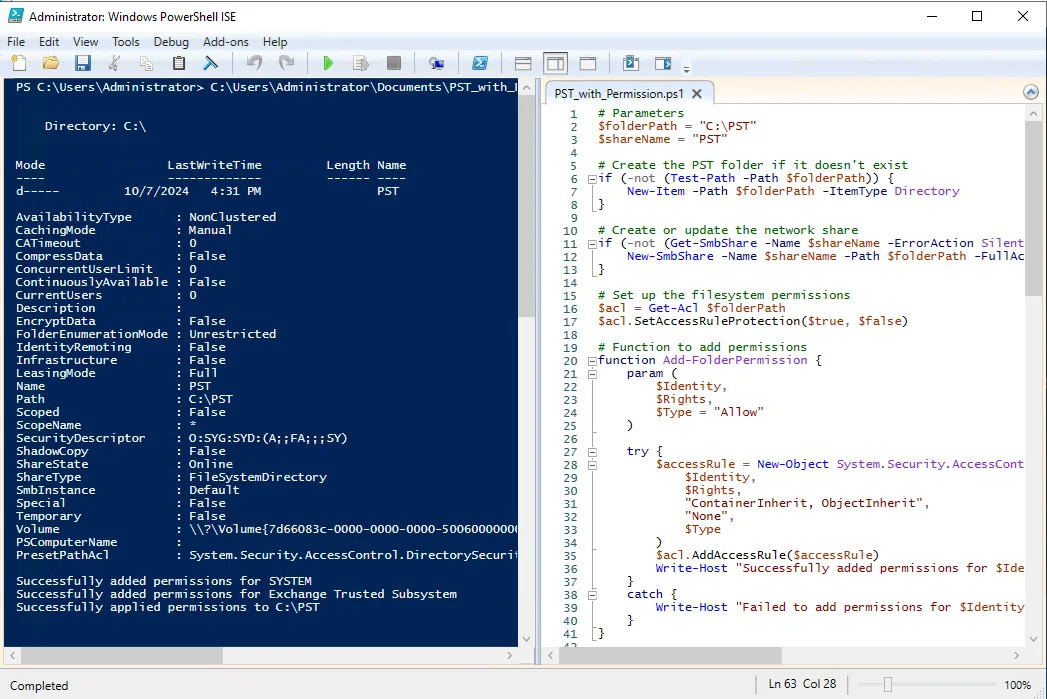Close the PST_with_Permission.ps1 tab
Screen dimensions: 1047x699
[696, 93]
